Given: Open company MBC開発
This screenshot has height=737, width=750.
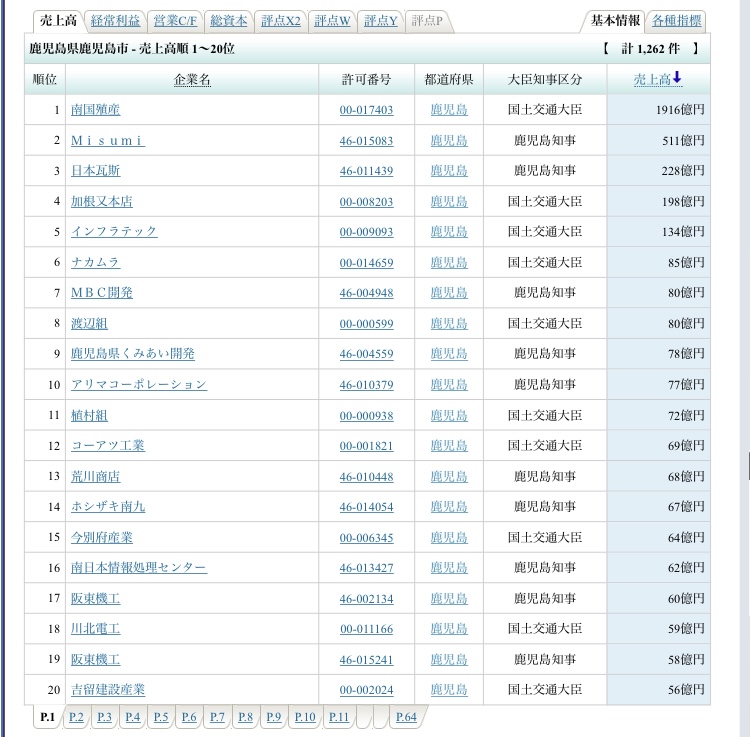Looking at the screenshot, I should click(x=102, y=293).
